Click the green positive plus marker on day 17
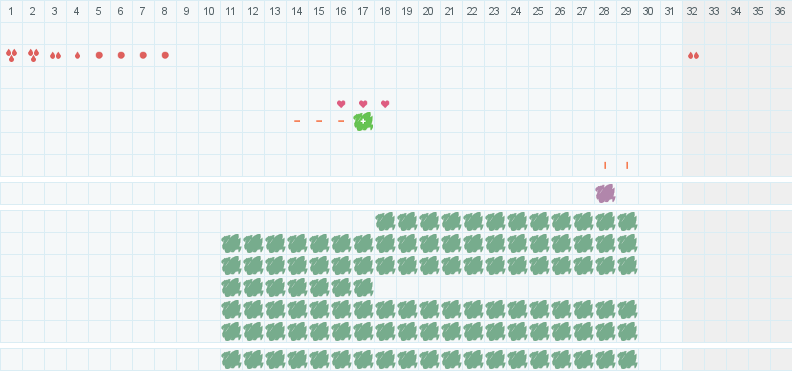The height and width of the screenshot is (371, 792). click(363, 122)
